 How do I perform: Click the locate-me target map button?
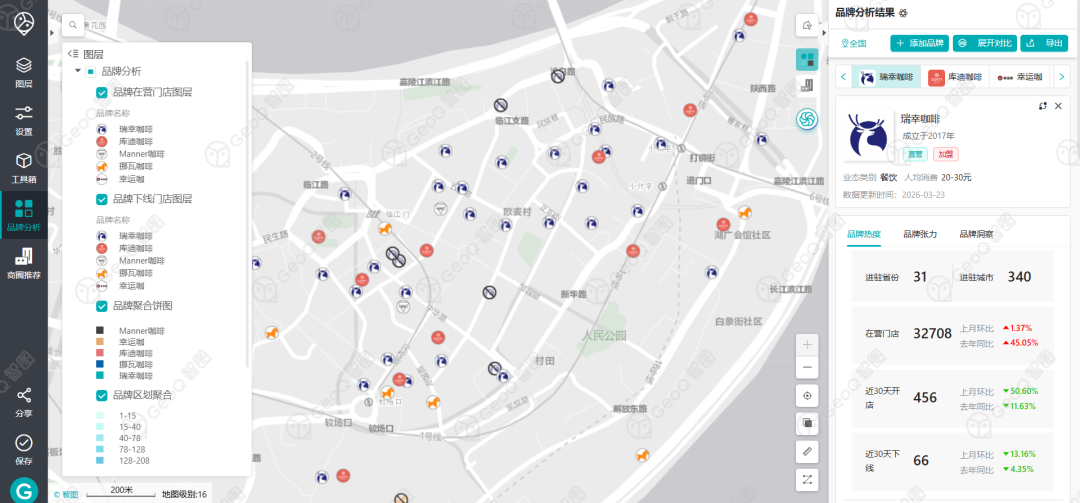click(807, 396)
